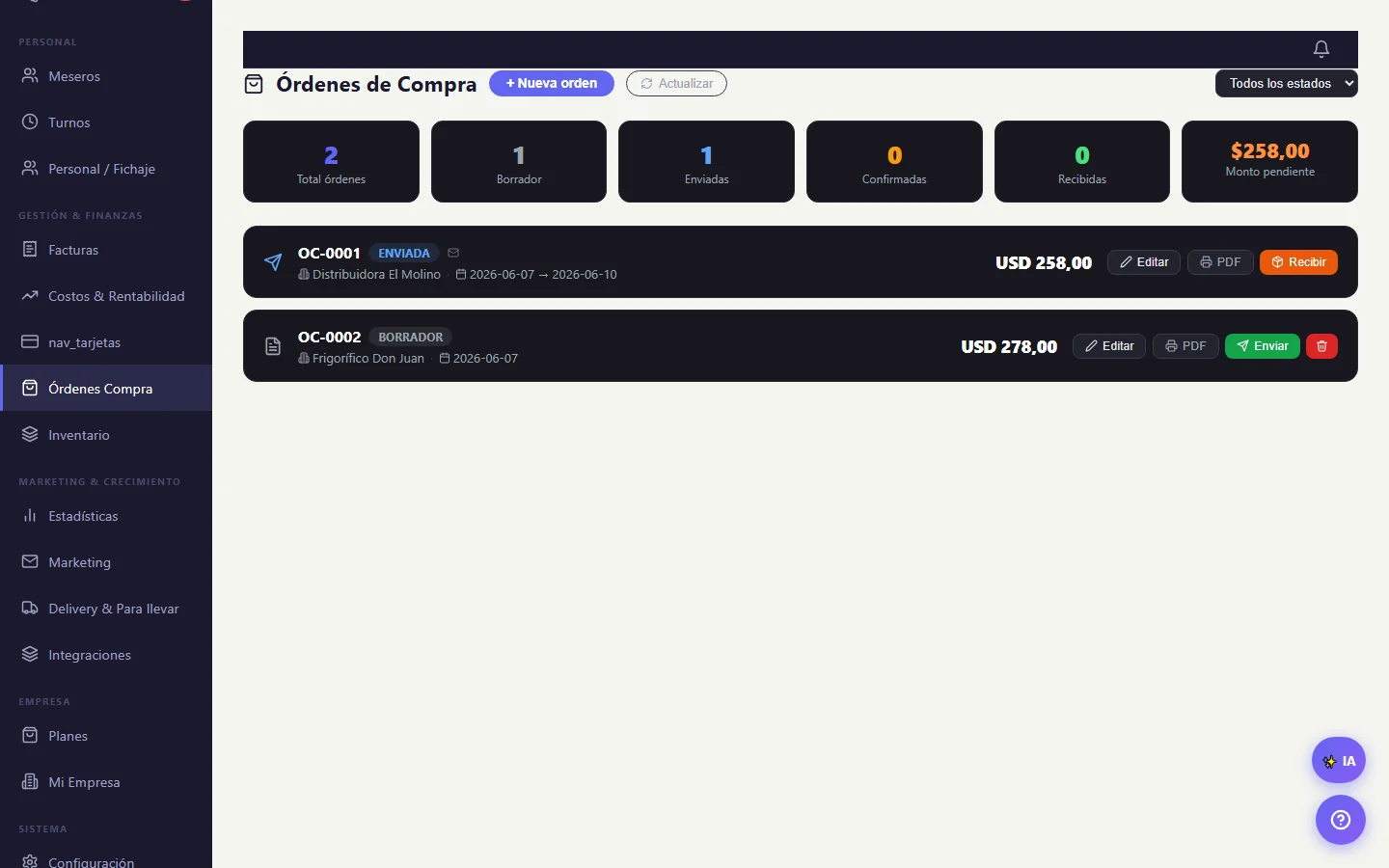Open Costos & Rentabilidad
This screenshot has width=1389, height=868.
[x=106, y=296]
